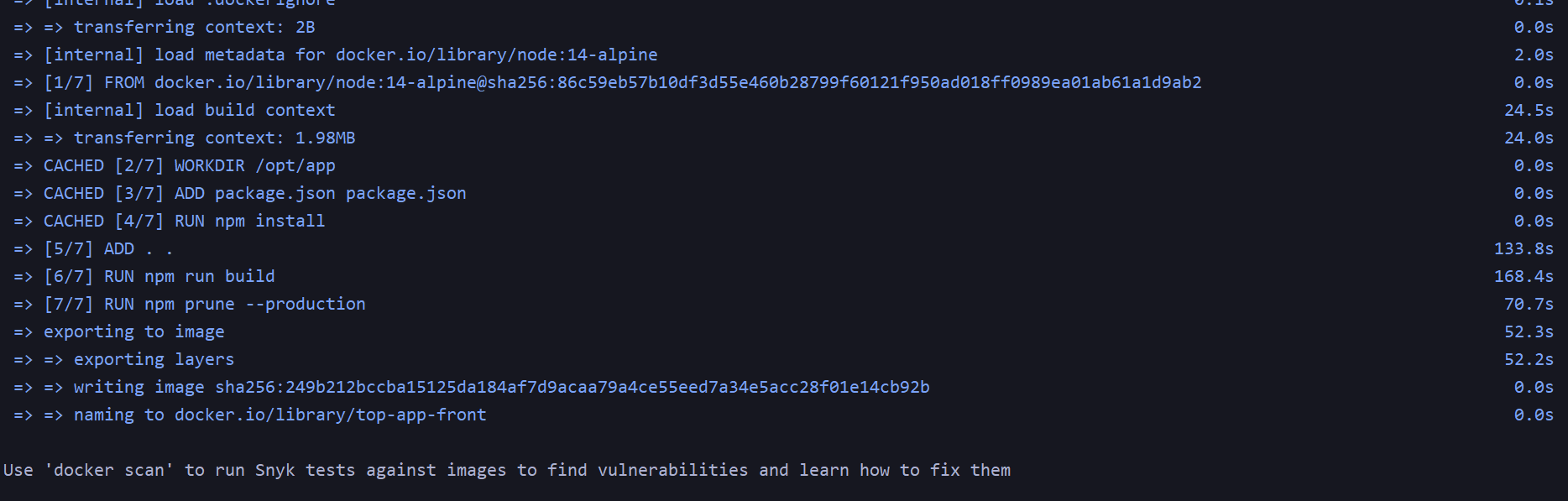The width and height of the screenshot is (1568, 501).
Task: Click the 'exporting to image' line
Action: click(x=134, y=331)
